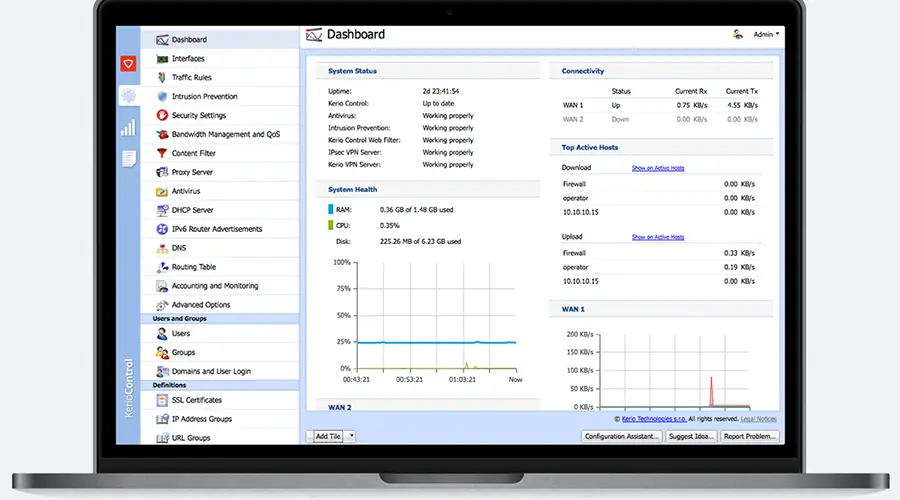
Task: Collapse the Definitions section header
Action: coord(220,385)
